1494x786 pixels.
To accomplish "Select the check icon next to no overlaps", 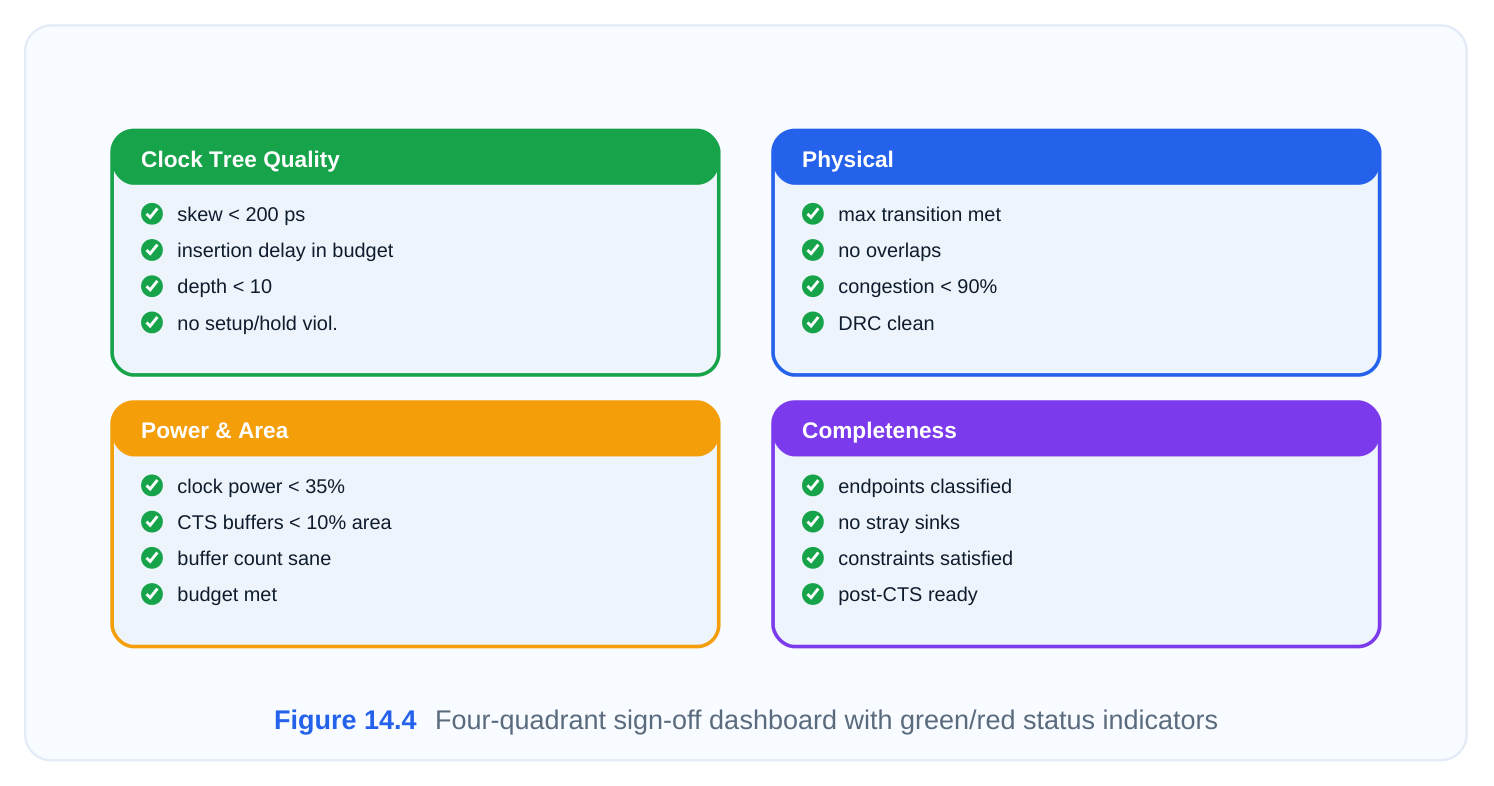I will pyautogui.click(x=813, y=250).
